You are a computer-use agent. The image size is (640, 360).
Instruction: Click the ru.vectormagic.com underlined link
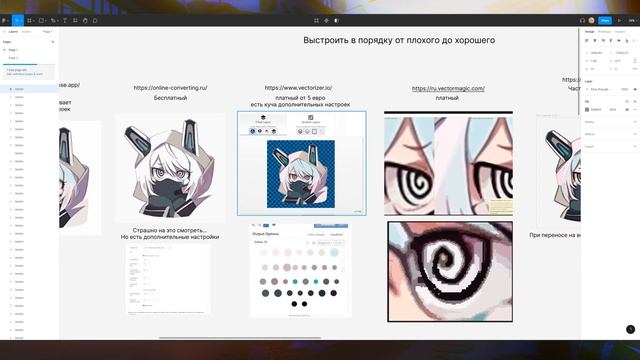pyautogui.click(x=448, y=88)
